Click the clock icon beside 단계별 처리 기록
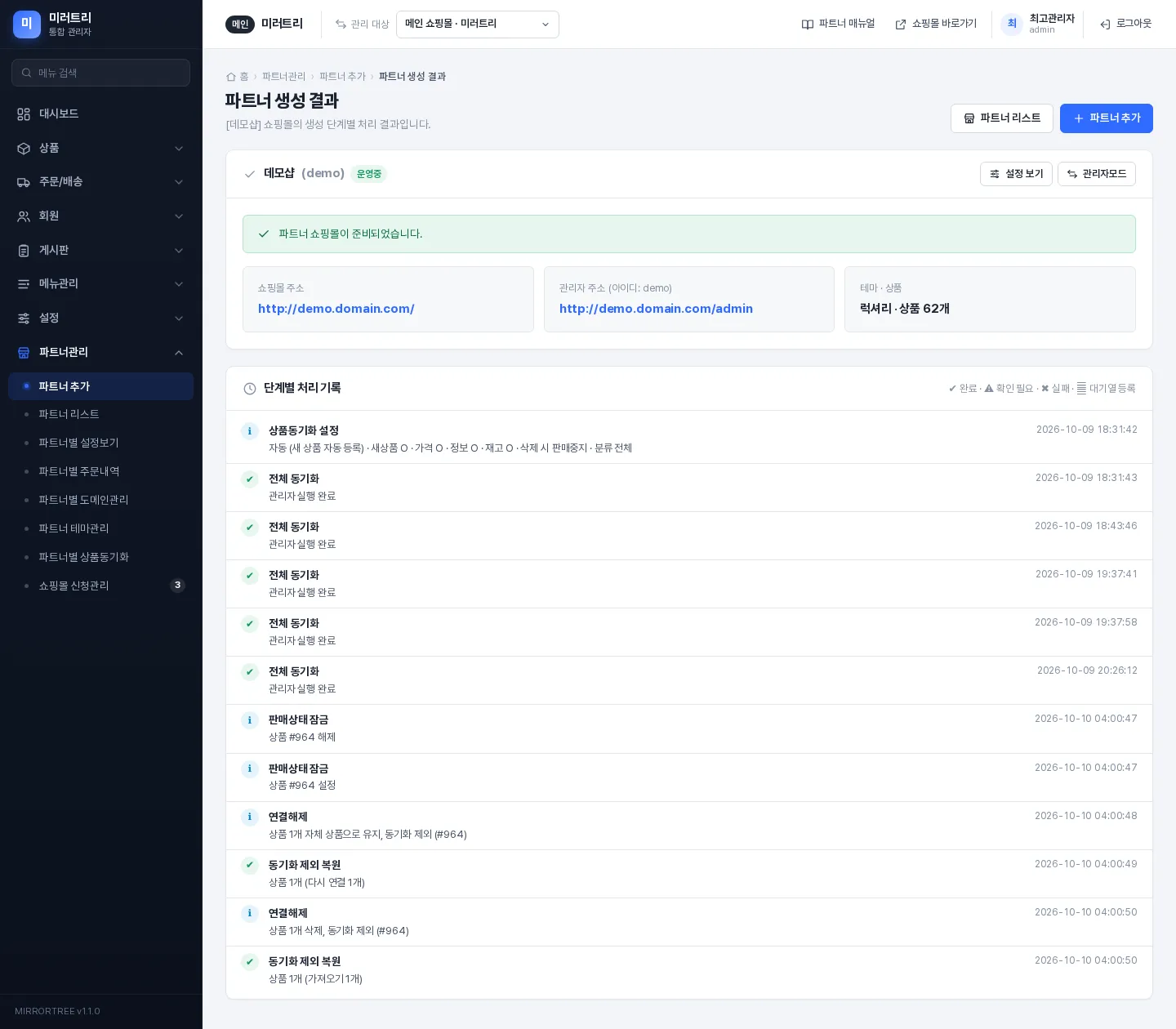 250,389
